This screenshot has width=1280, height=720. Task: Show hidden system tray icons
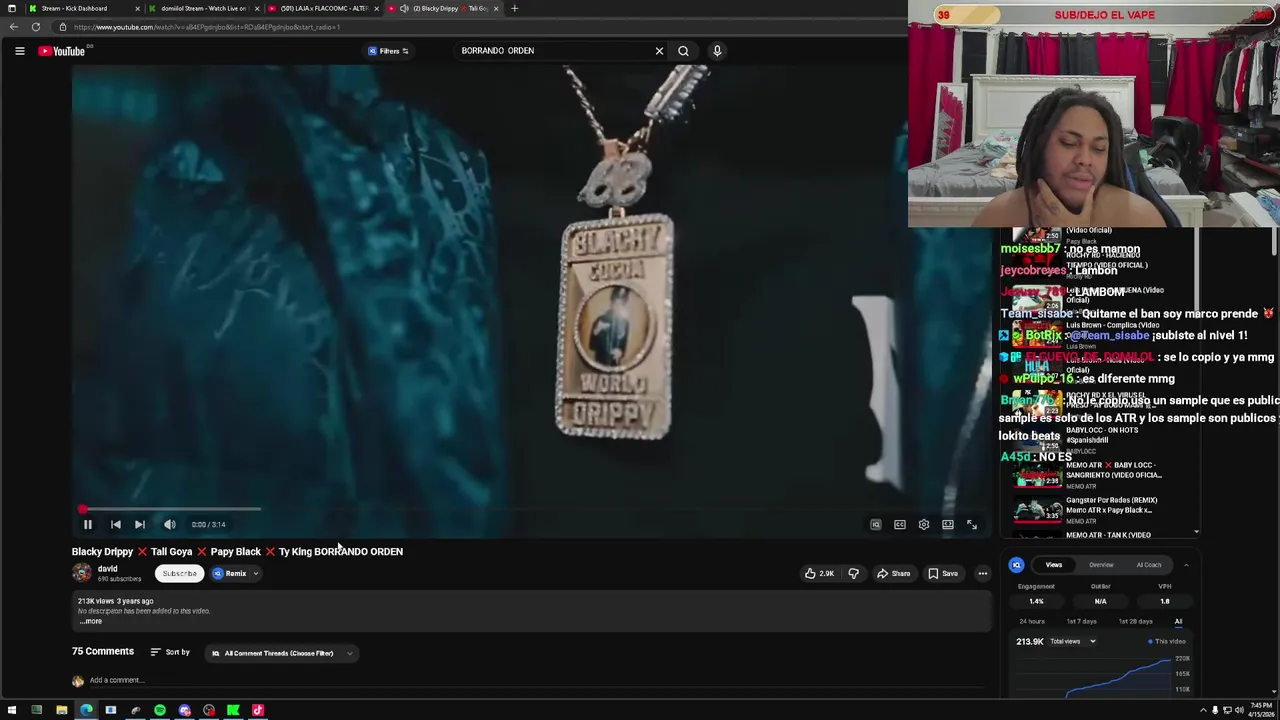click(x=1203, y=710)
